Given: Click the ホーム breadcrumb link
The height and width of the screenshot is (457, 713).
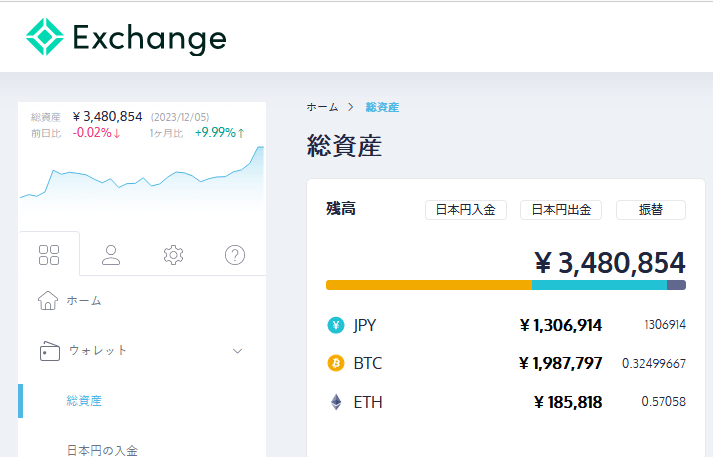Looking at the screenshot, I should click(x=322, y=107).
